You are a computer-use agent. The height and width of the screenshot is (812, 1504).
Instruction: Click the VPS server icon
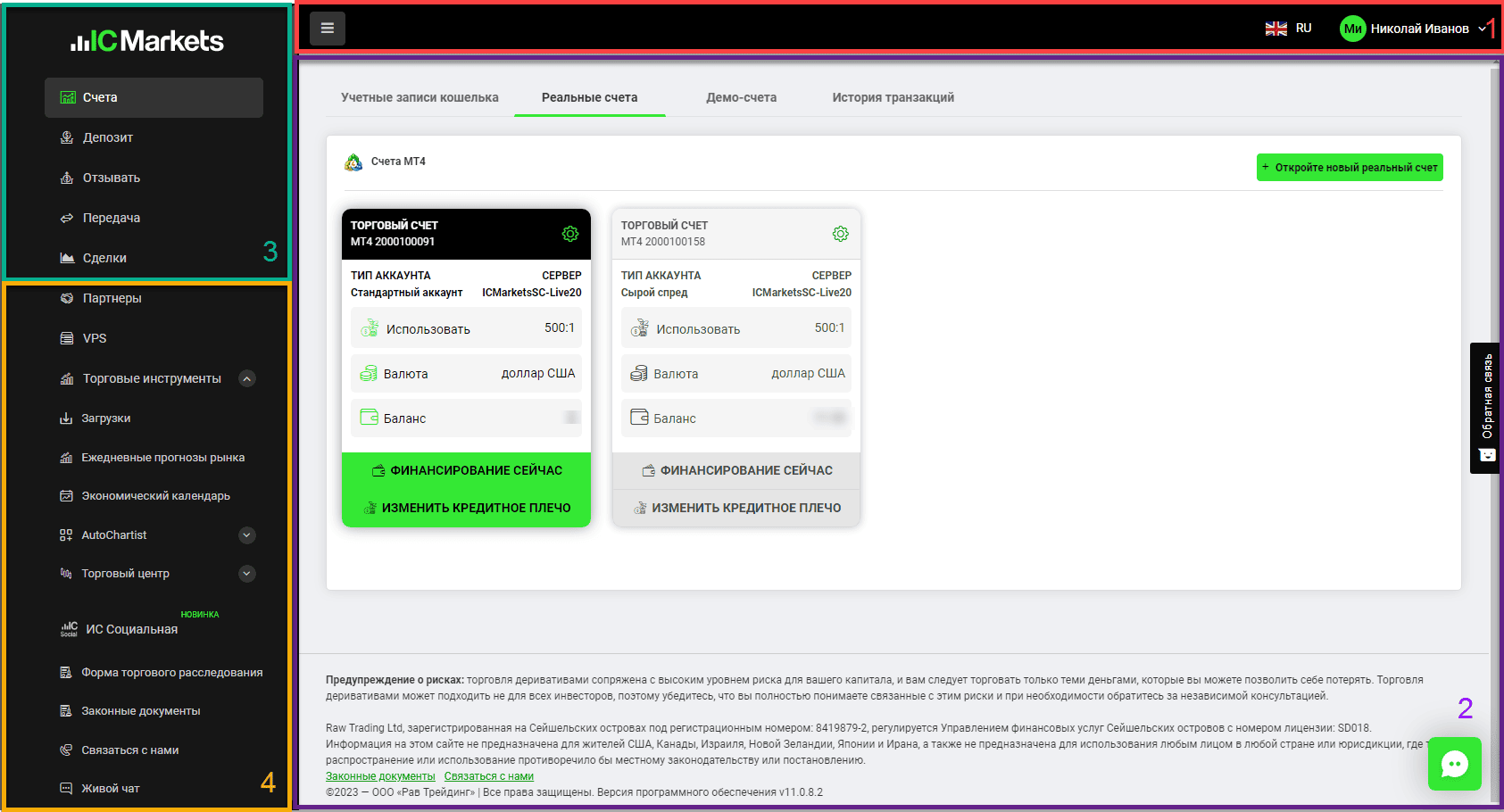point(67,338)
